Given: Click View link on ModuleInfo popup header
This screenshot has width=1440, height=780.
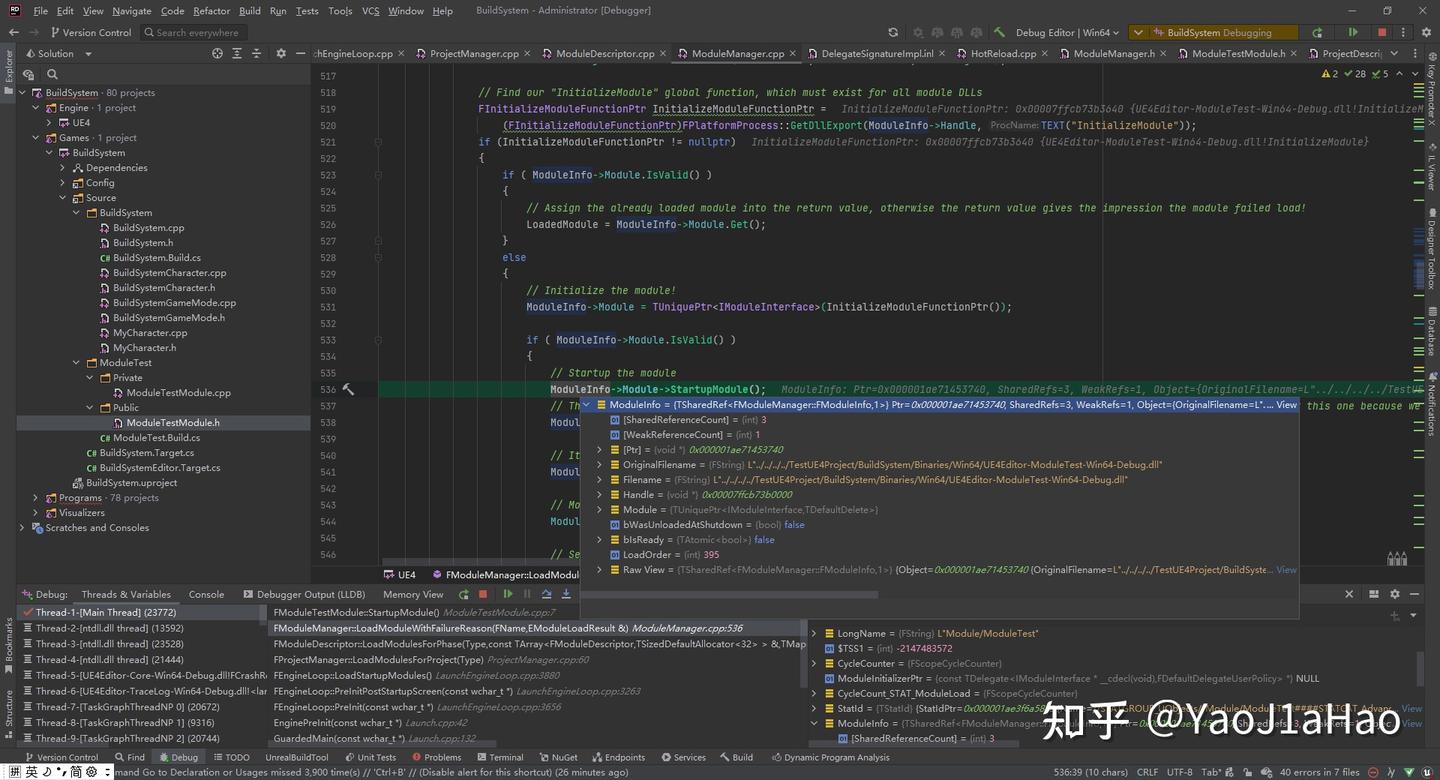Looking at the screenshot, I should [x=1286, y=405].
